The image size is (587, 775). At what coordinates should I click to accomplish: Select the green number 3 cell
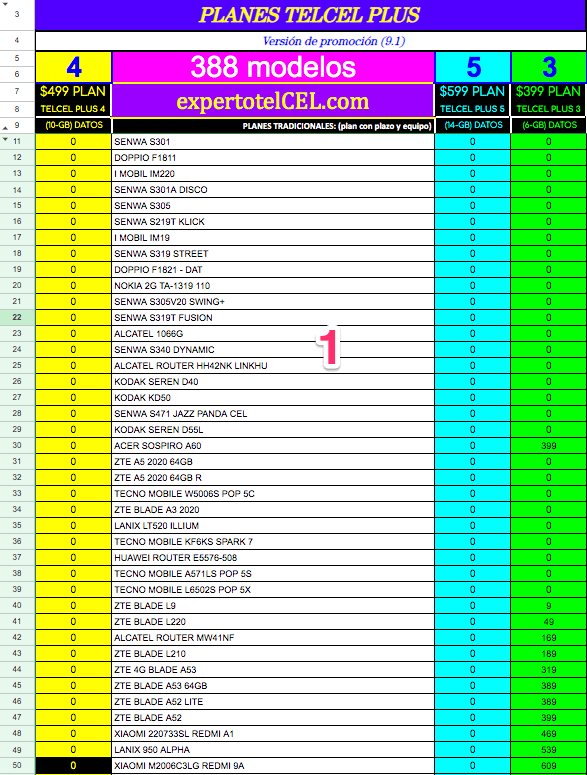(548, 67)
